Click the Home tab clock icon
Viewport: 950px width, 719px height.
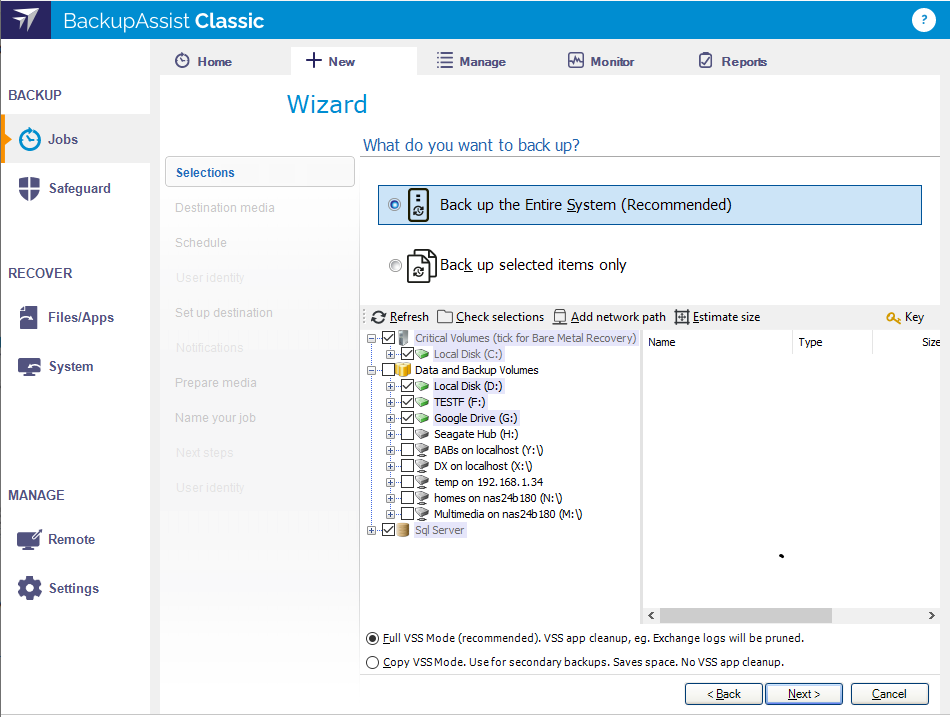point(182,61)
